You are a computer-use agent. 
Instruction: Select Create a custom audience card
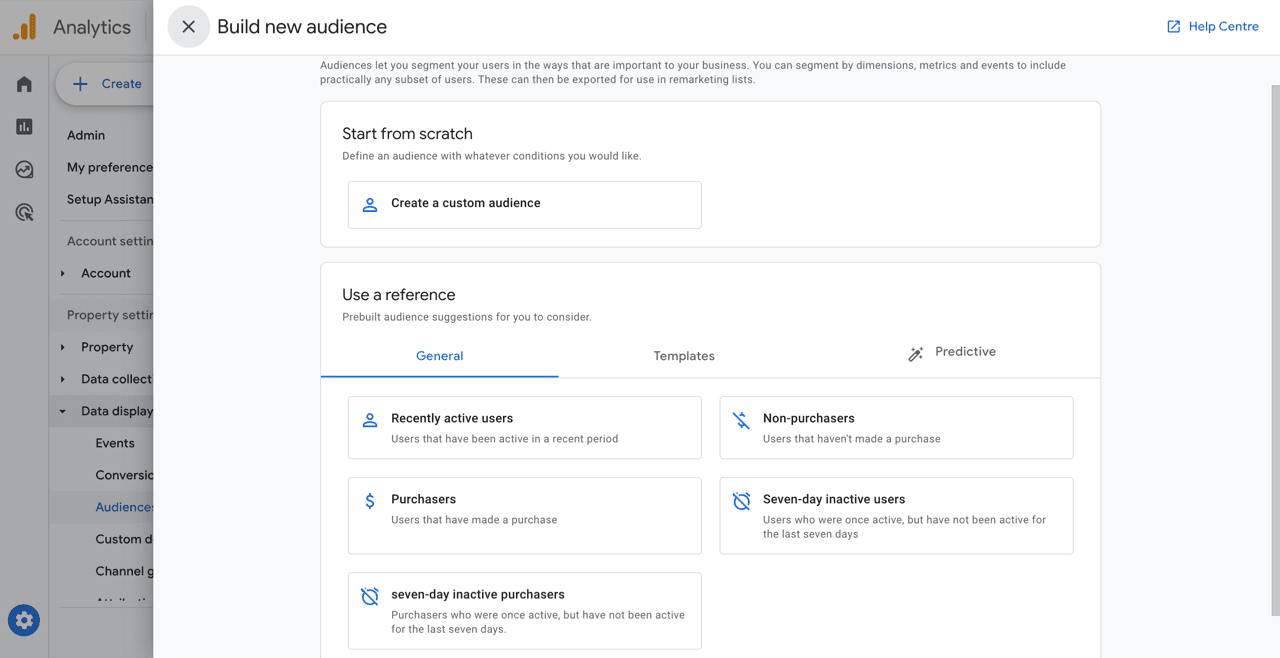pos(524,204)
